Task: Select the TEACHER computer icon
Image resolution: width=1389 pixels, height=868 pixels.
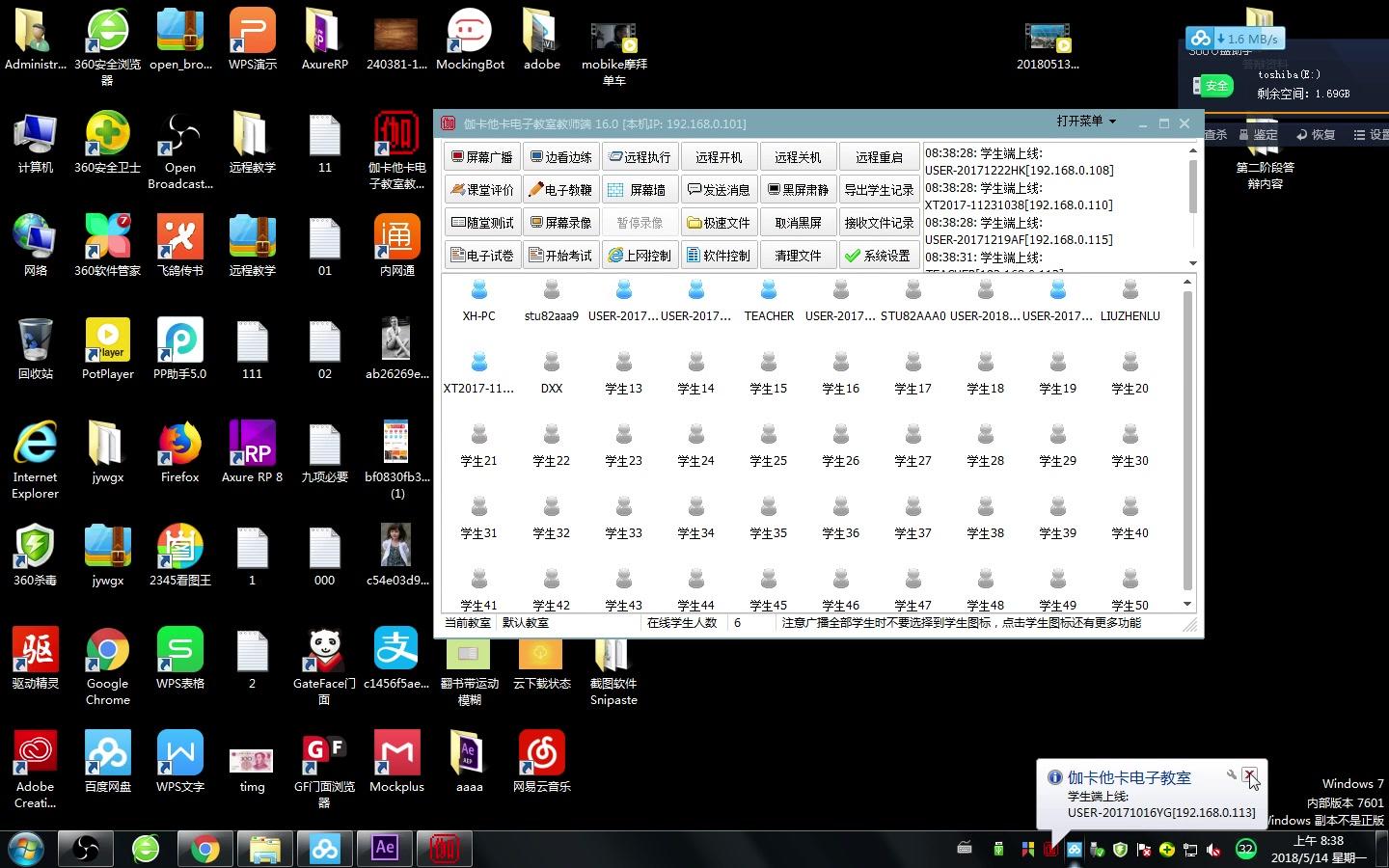Action: pos(769,300)
